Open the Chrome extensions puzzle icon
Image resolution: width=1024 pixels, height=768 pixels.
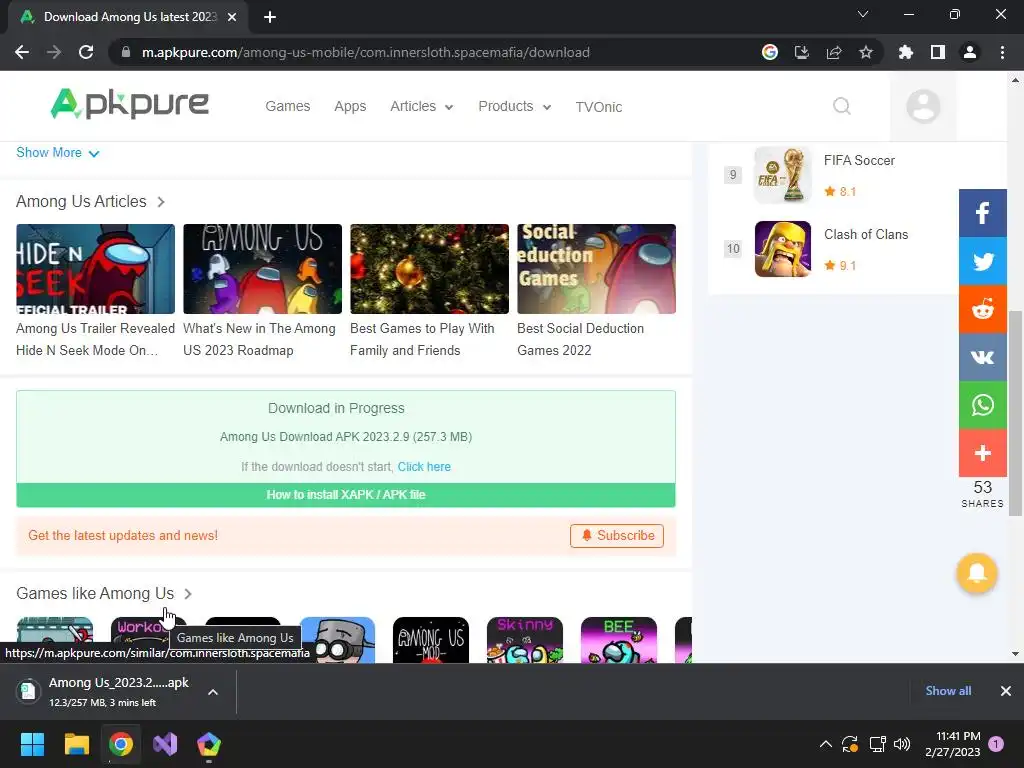pyautogui.click(x=906, y=52)
